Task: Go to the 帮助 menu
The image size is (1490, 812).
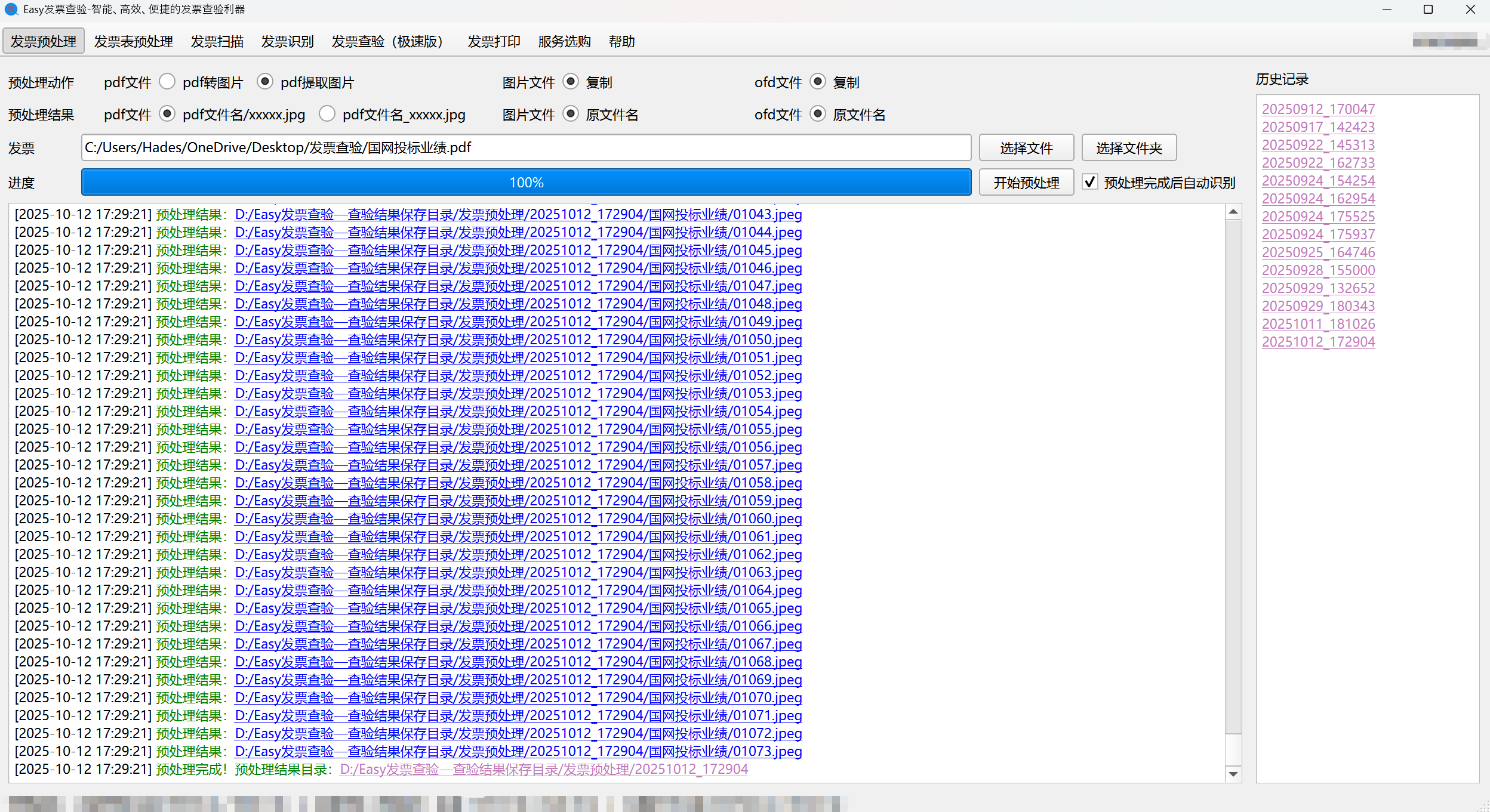Action: pos(621,42)
